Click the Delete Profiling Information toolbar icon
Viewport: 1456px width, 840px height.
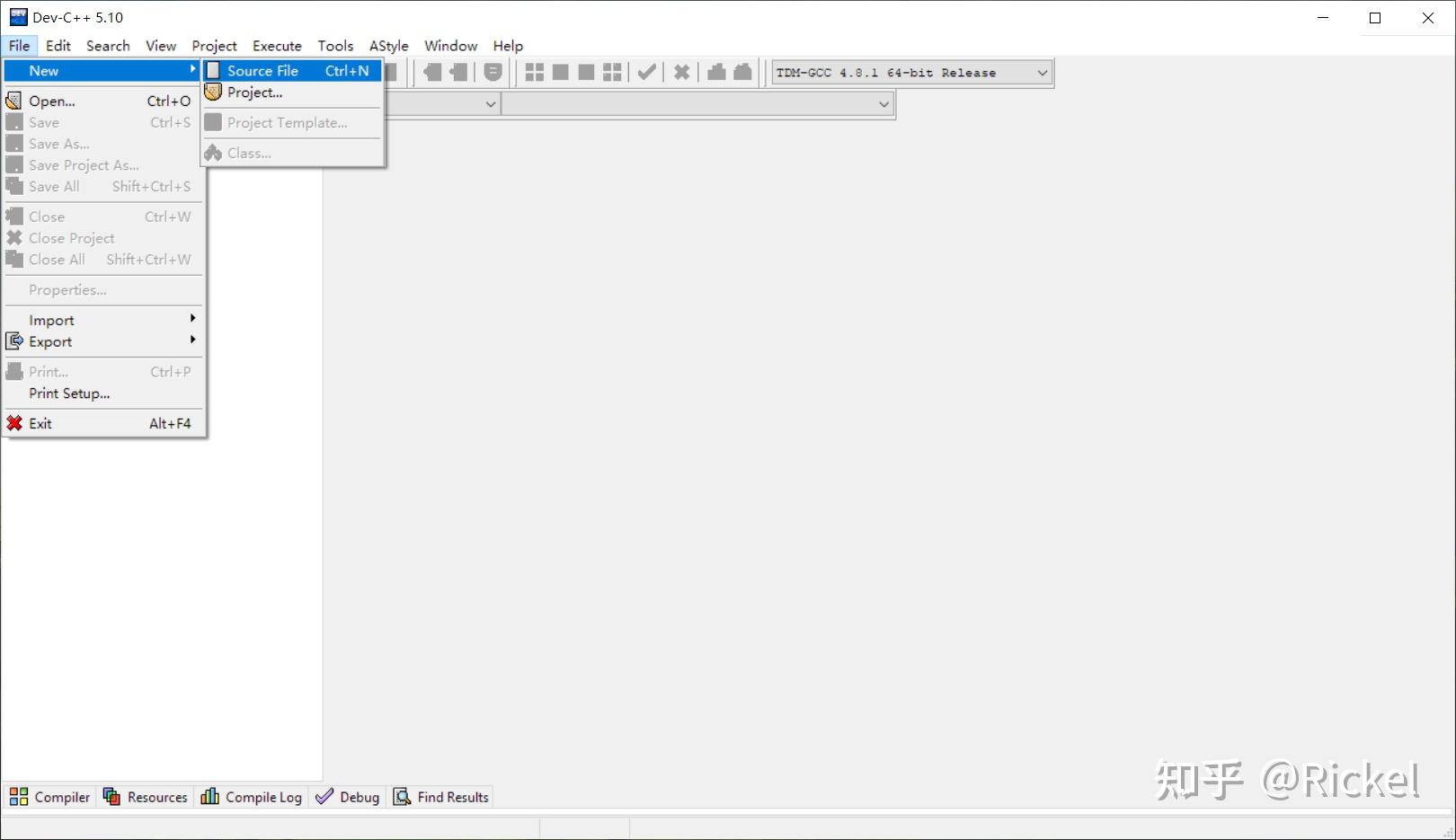pos(742,72)
